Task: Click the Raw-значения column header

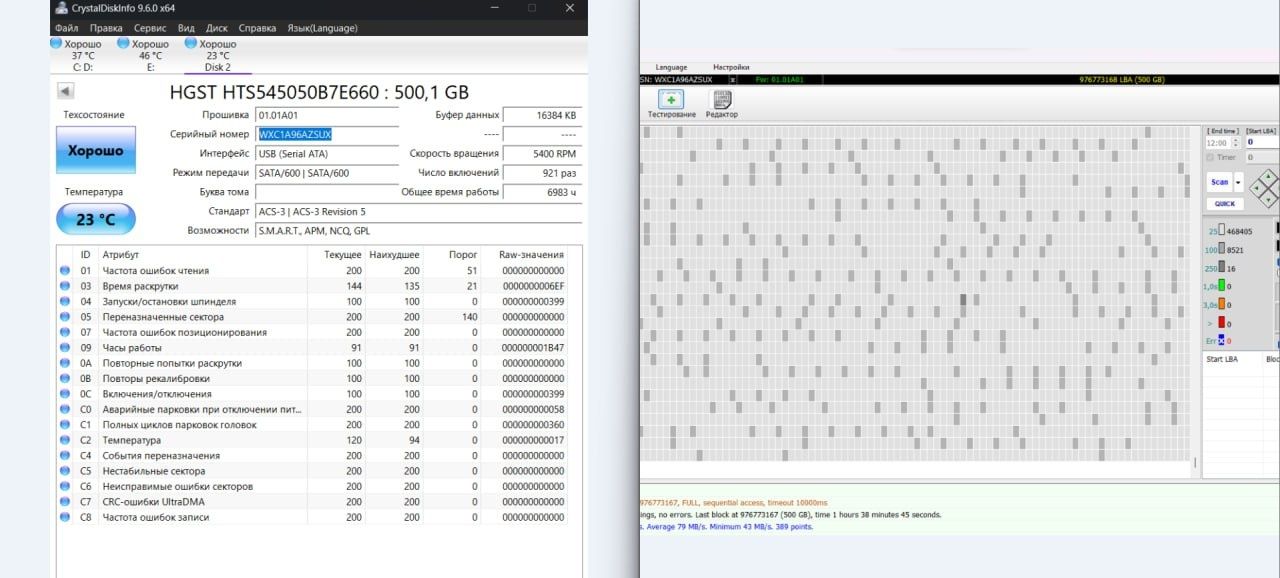Action: [531, 255]
